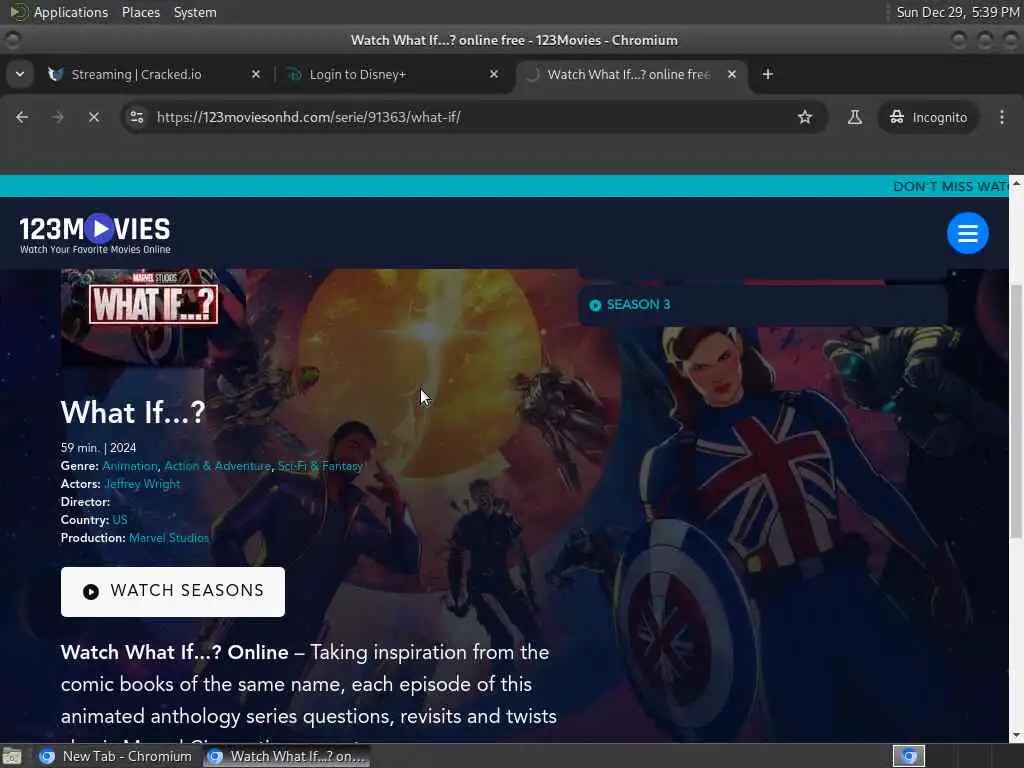This screenshot has width=1024, height=768.
Task: Click the What If...? poster thumbnail
Action: tap(153, 317)
